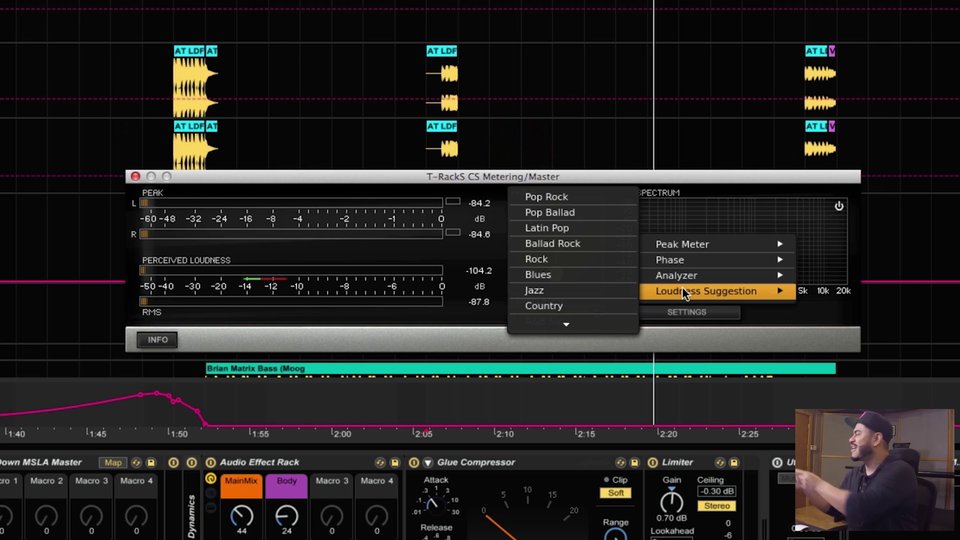Click the -84.2 left peak readout
Image resolution: width=960 pixels, height=540 pixels.
pyautogui.click(x=479, y=203)
